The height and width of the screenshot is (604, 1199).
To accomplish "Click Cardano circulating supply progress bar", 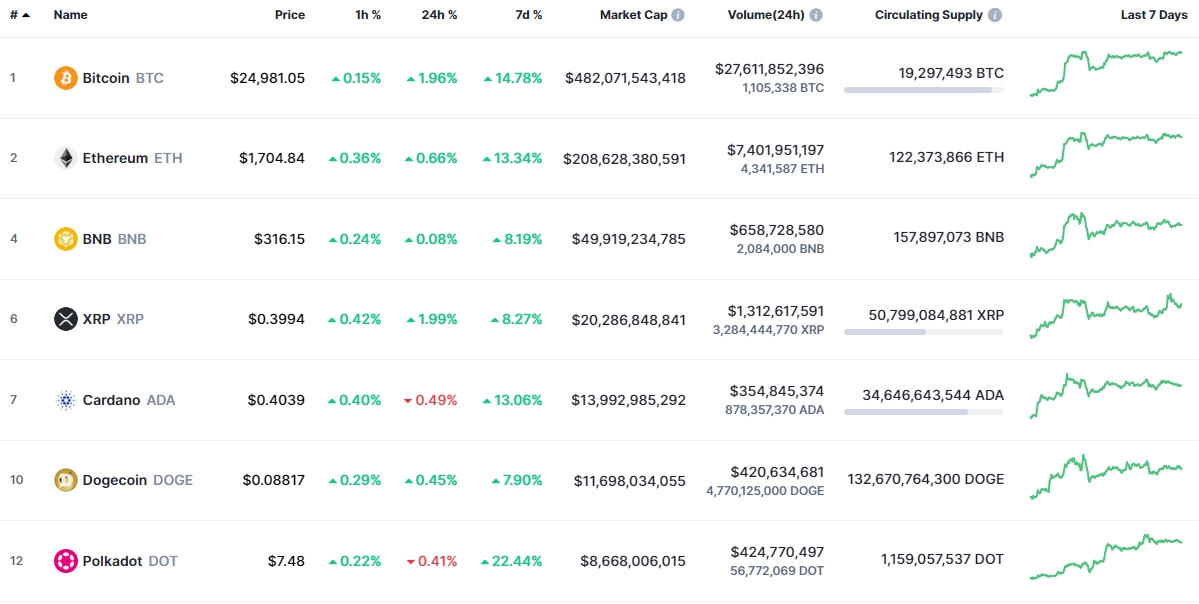I will click(924, 412).
